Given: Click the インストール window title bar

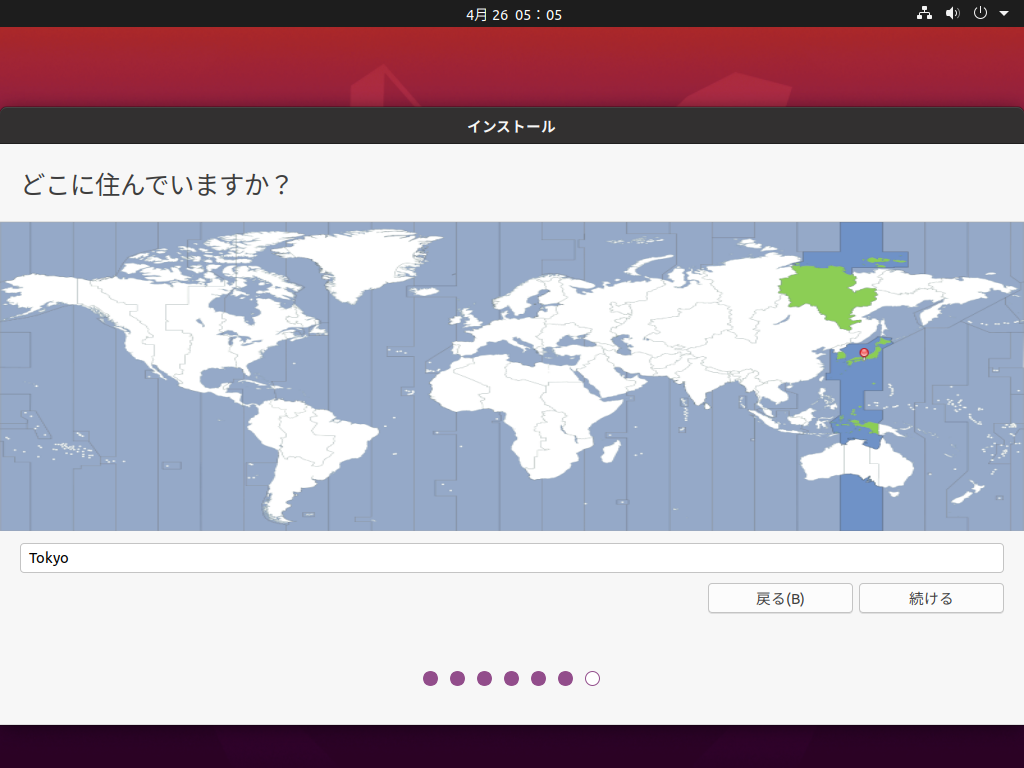Looking at the screenshot, I should point(511,126).
